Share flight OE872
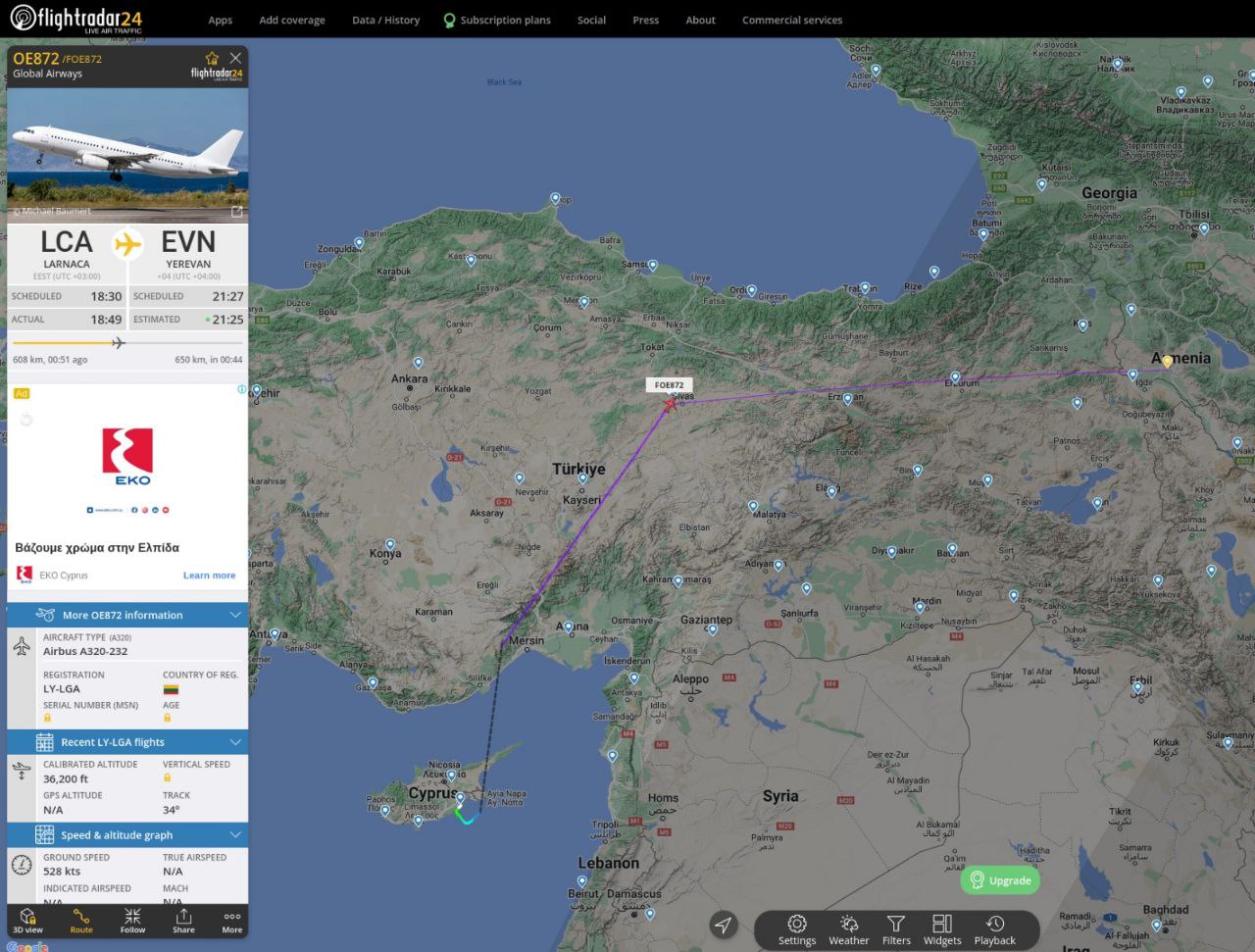This screenshot has width=1255, height=952. [183, 920]
